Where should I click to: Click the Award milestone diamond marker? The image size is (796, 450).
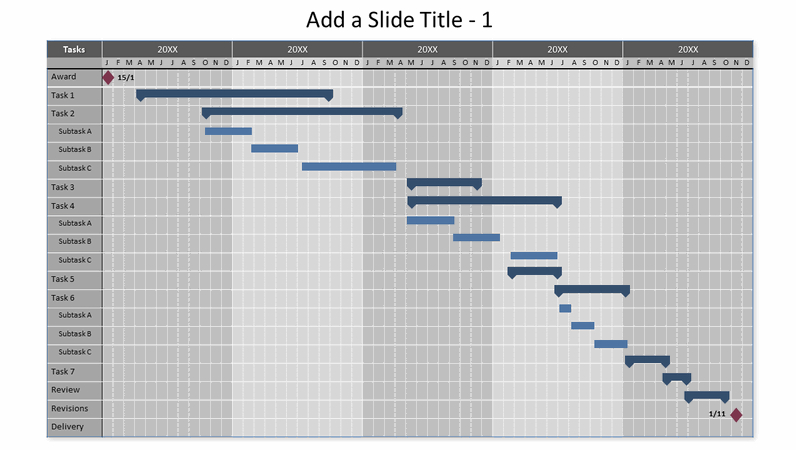(x=108, y=78)
